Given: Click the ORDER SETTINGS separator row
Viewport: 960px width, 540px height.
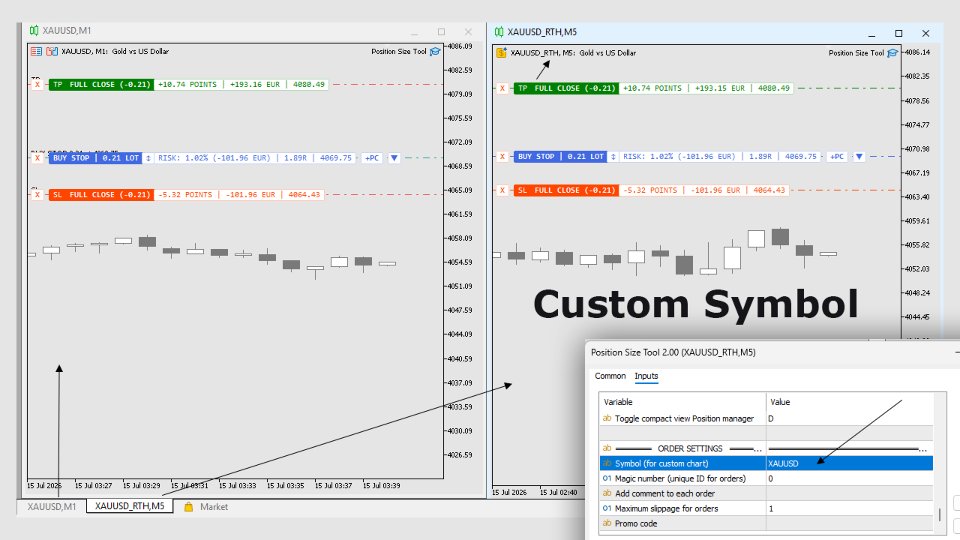Looking at the screenshot, I should click(766, 448).
